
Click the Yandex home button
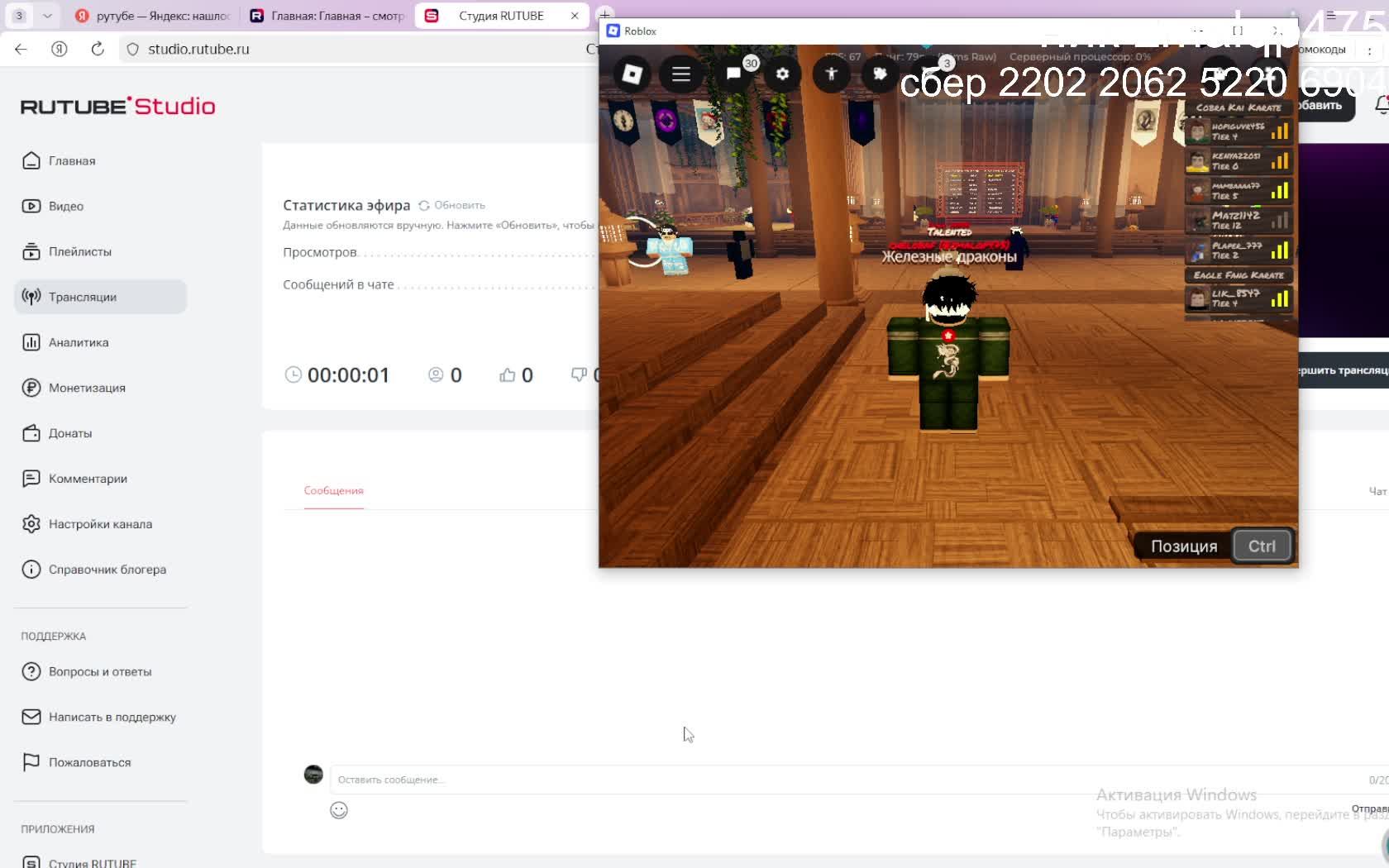tap(60, 50)
